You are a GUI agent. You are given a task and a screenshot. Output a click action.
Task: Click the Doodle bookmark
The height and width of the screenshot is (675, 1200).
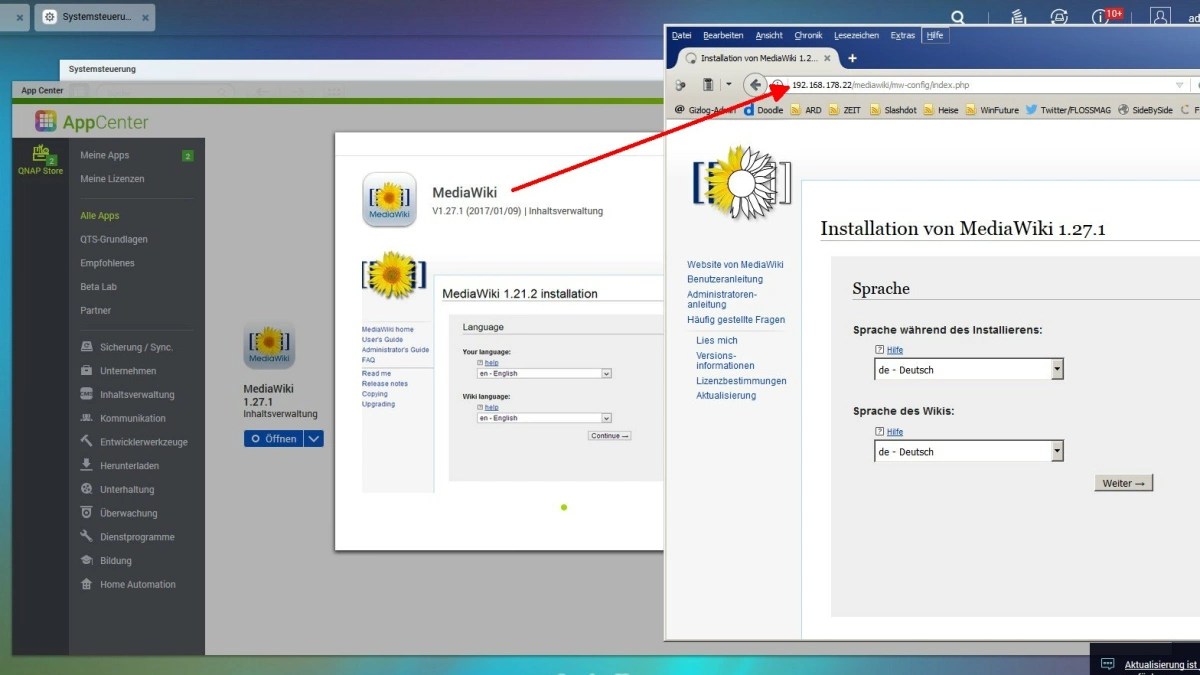tap(763, 110)
